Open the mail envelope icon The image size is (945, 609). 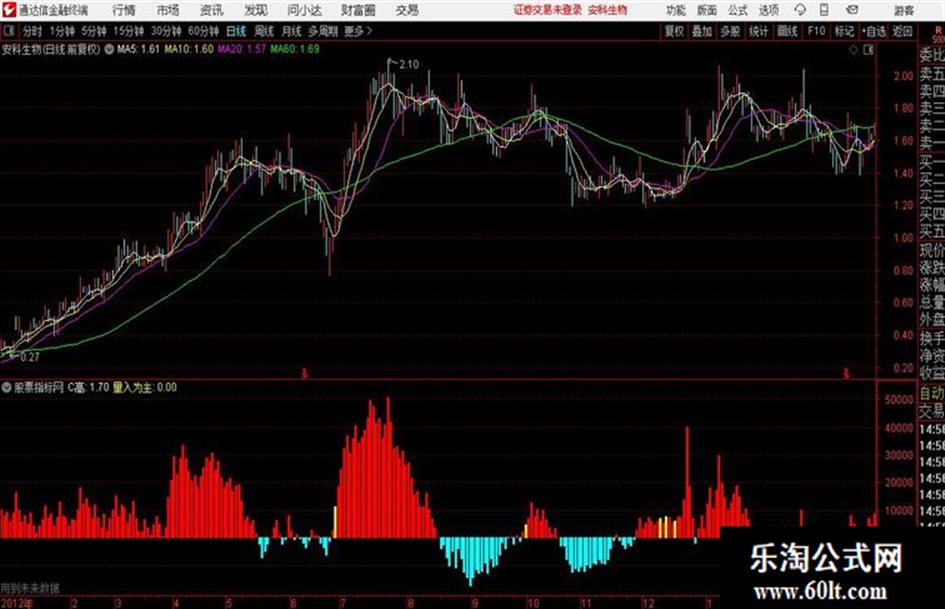[x=852, y=10]
